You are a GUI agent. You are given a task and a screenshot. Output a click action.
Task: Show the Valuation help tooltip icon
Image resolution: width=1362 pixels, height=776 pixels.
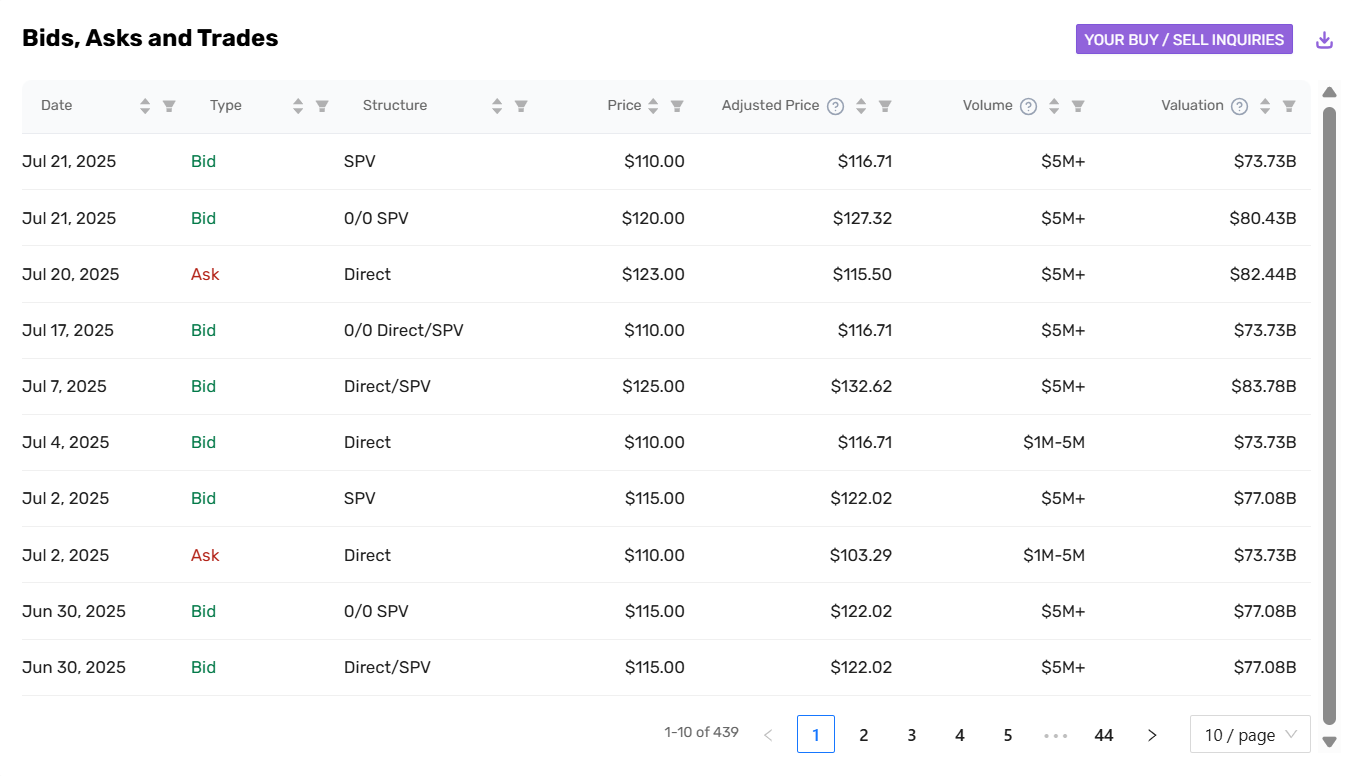pyautogui.click(x=1239, y=106)
